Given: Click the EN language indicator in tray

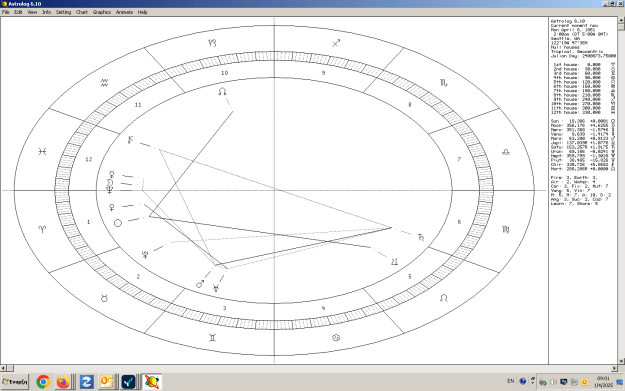Looking at the screenshot, I should (511, 381).
